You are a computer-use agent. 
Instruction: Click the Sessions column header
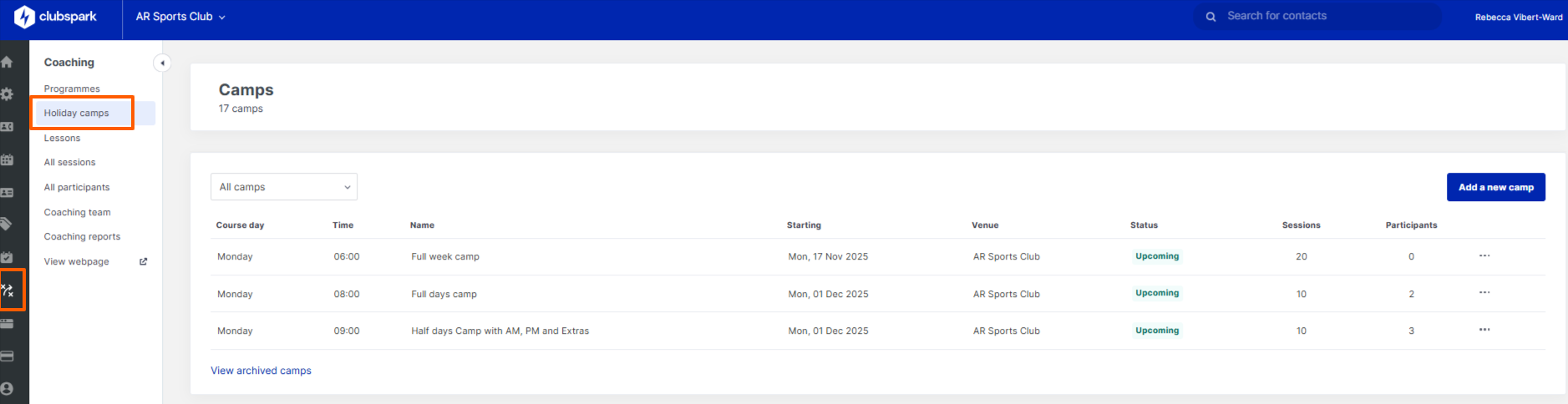pyautogui.click(x=1301, y=225)
